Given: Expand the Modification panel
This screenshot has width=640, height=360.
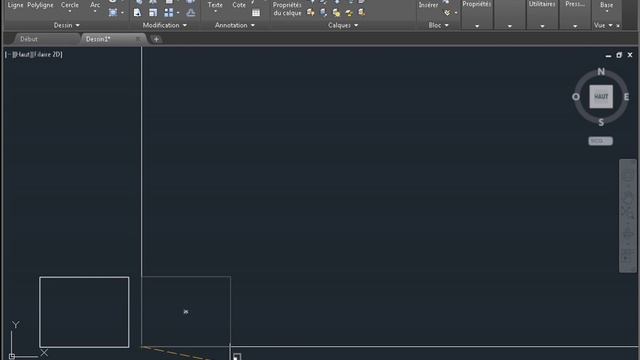Looking at the screenshot, I should tap(164, 25).
